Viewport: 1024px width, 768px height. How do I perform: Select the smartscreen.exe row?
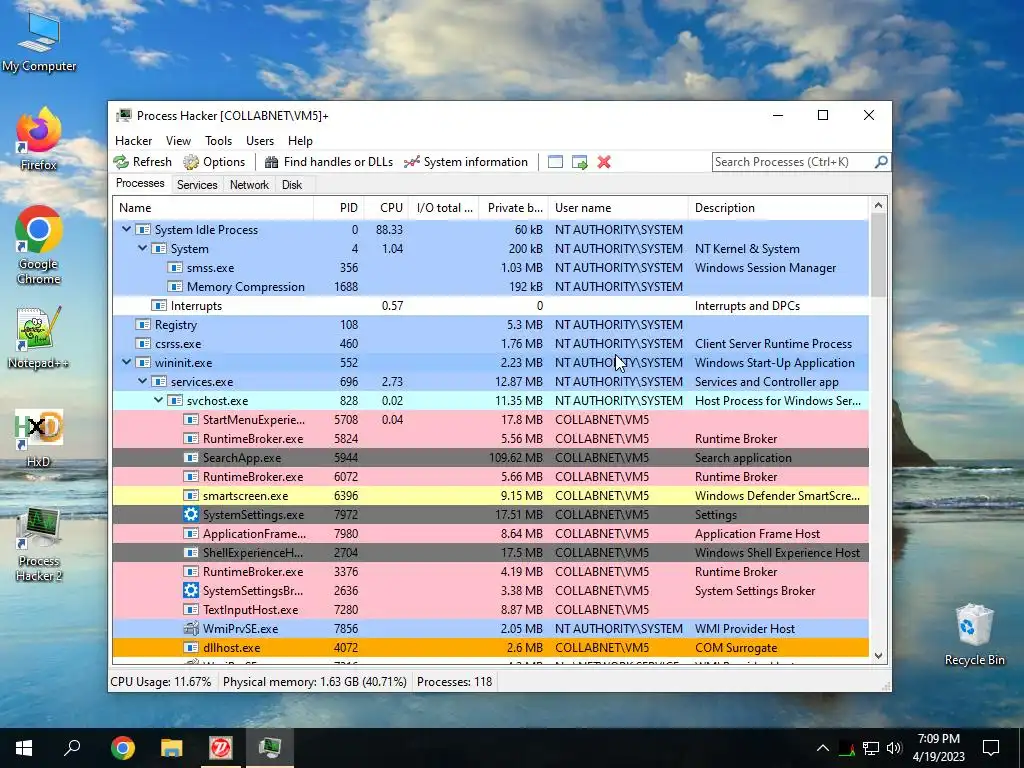coord(490,495)
